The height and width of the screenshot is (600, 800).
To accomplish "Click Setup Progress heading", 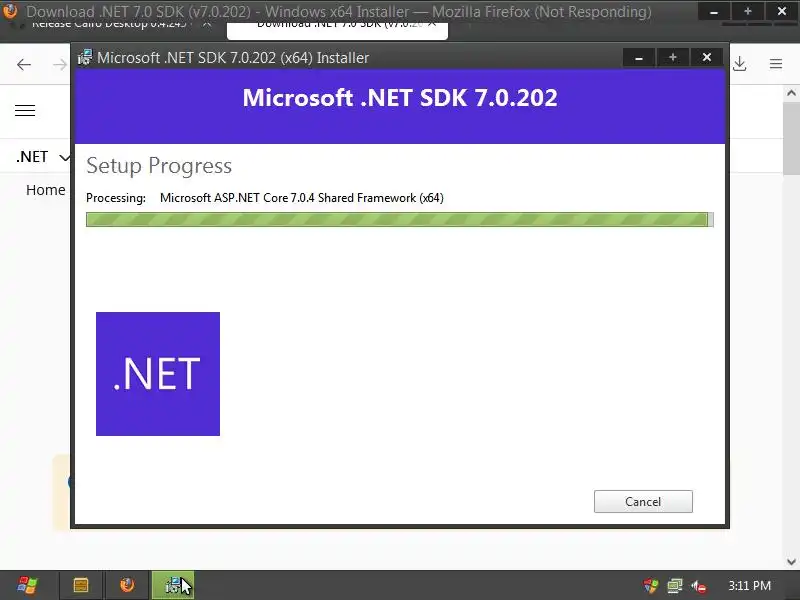I will coord(159,166).
